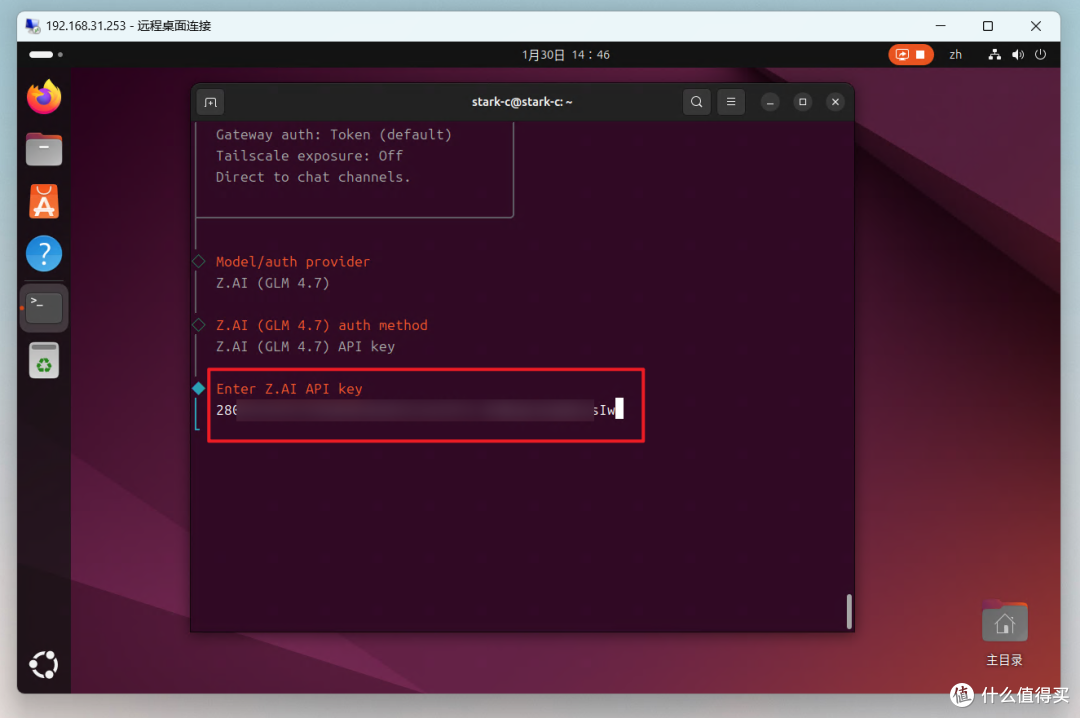Click 'Z.AI (GLM 4.7) API key' text
This screenshot has width=1080, height=718.
(305, 347)
